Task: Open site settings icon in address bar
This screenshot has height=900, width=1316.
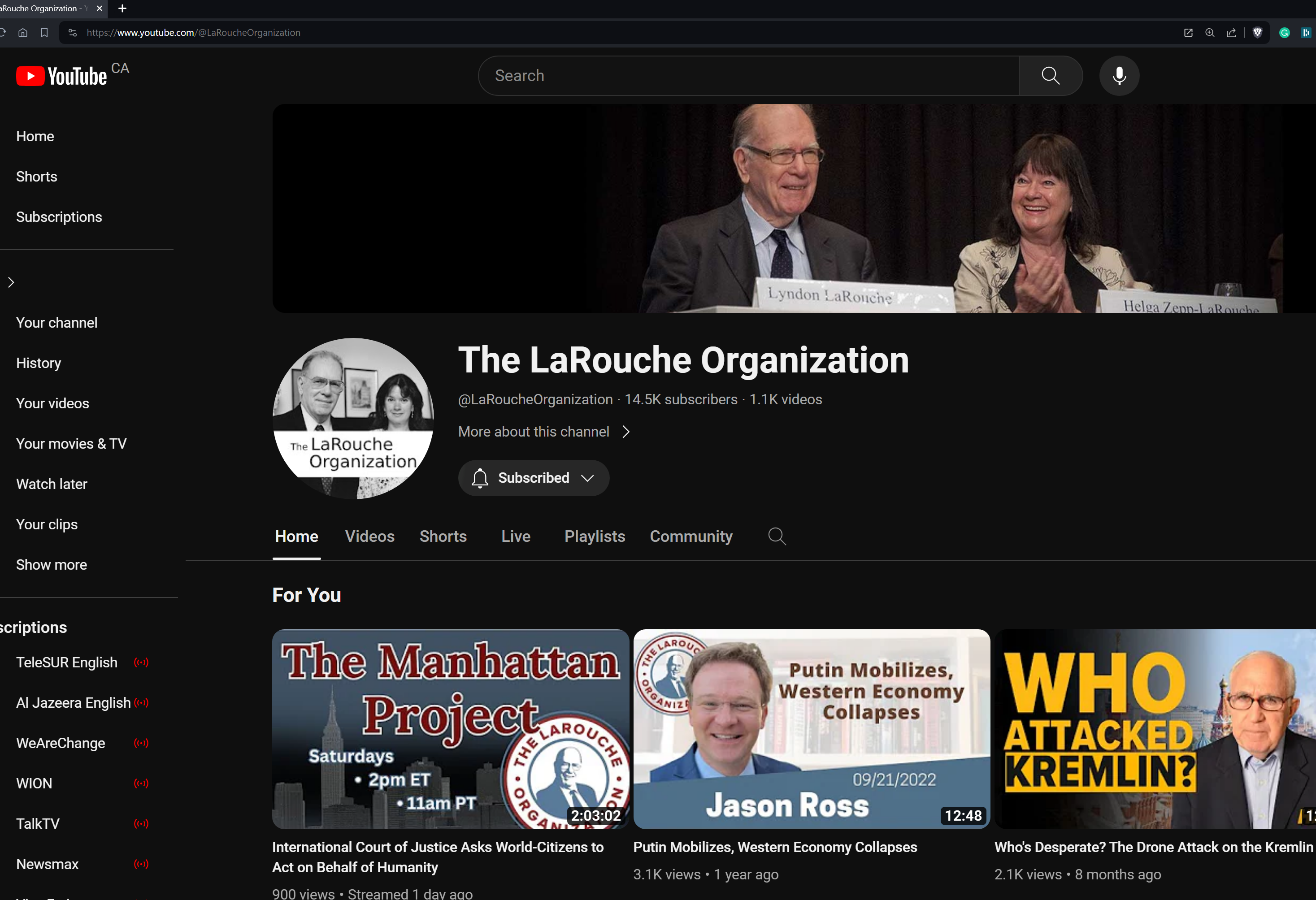Action: [73, 33]
